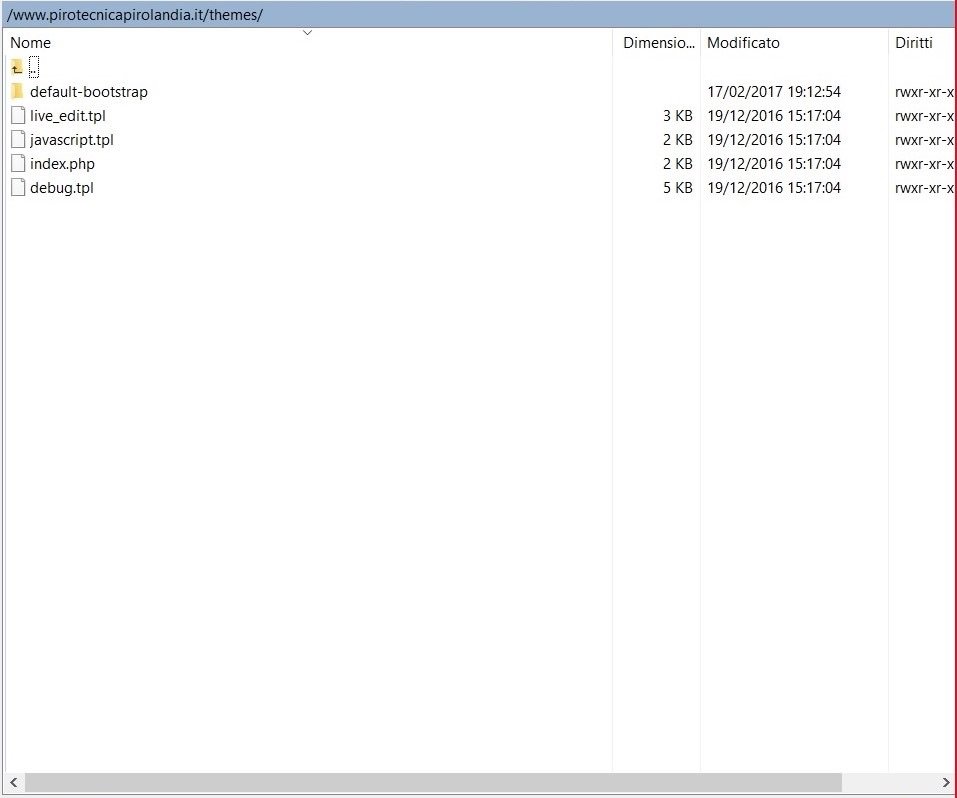Click the 3 KB size of live_edit.tpl
957x798 pixels.
tap(677, 115)
